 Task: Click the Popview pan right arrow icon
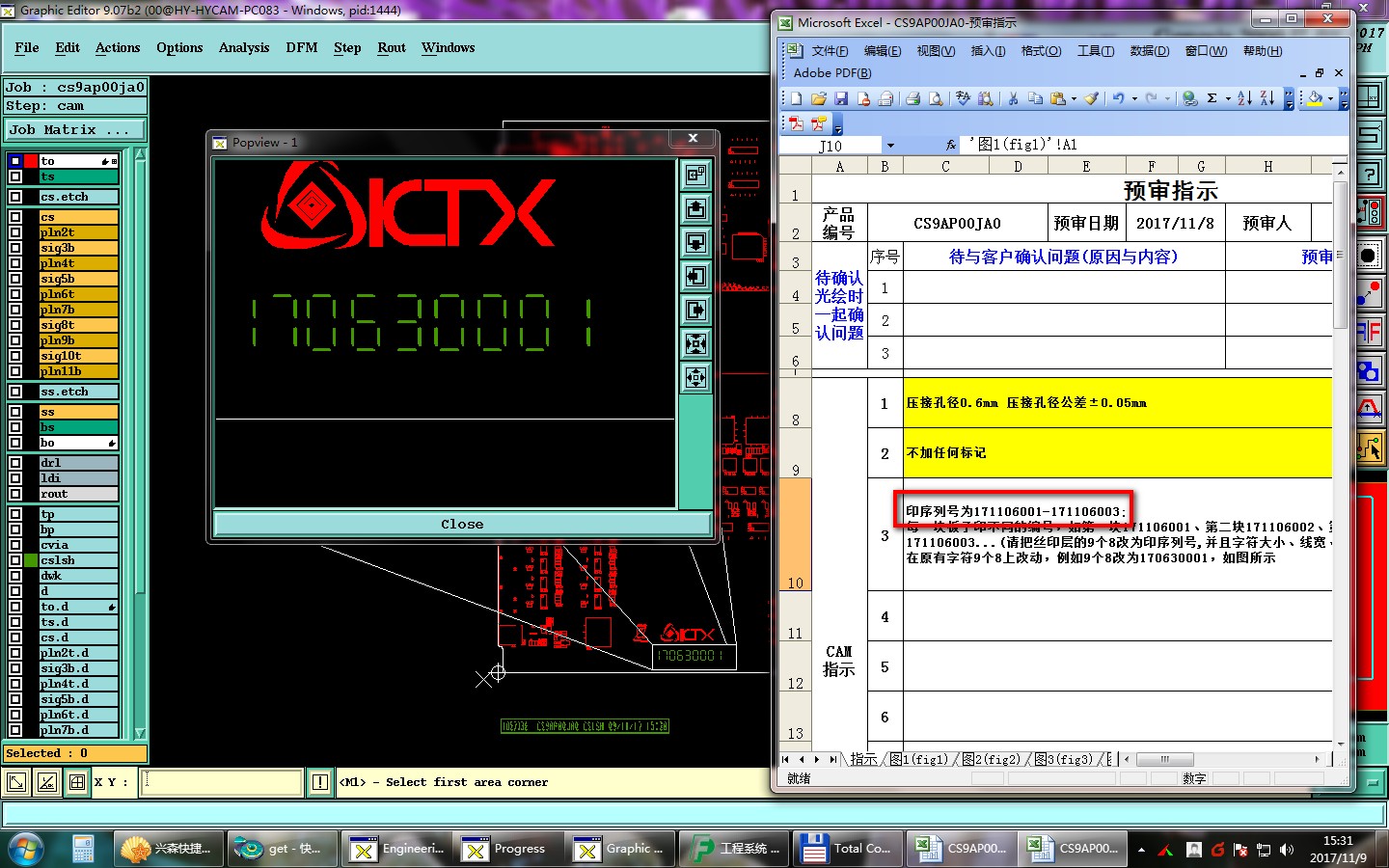[x=695, y=310]
